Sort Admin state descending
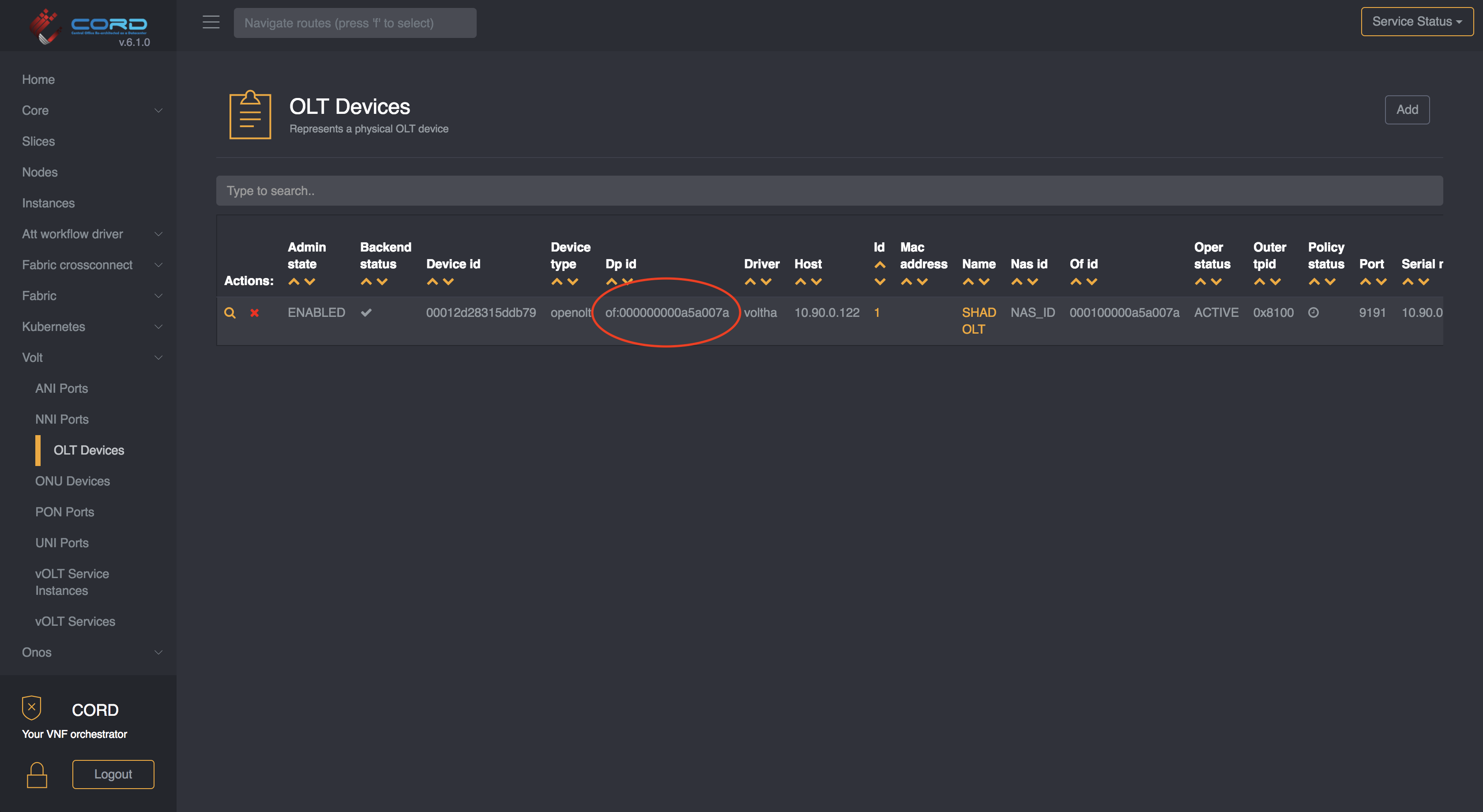Viewport: 1483px width, 812px height. tap(310, 282)
